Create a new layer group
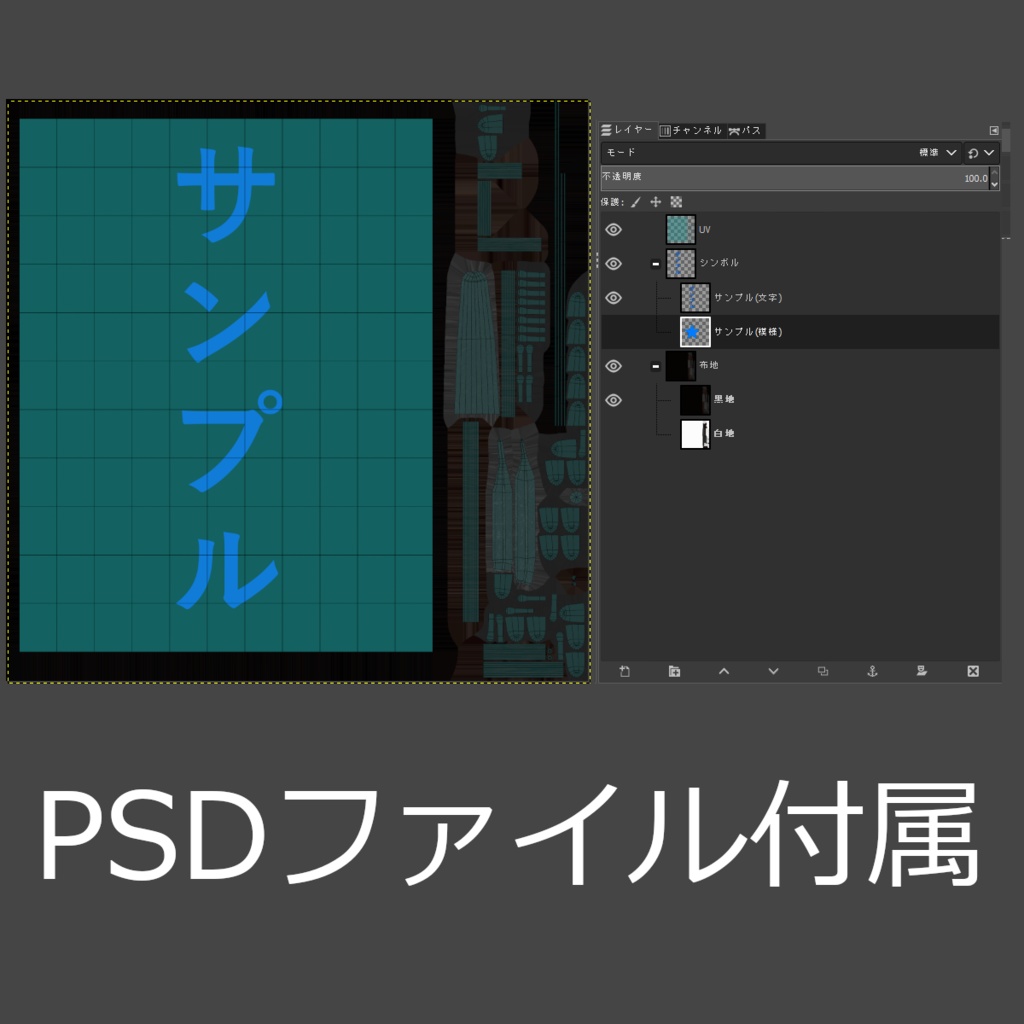The width and height of the screenshot is (1024, 1024). point(674,671)
